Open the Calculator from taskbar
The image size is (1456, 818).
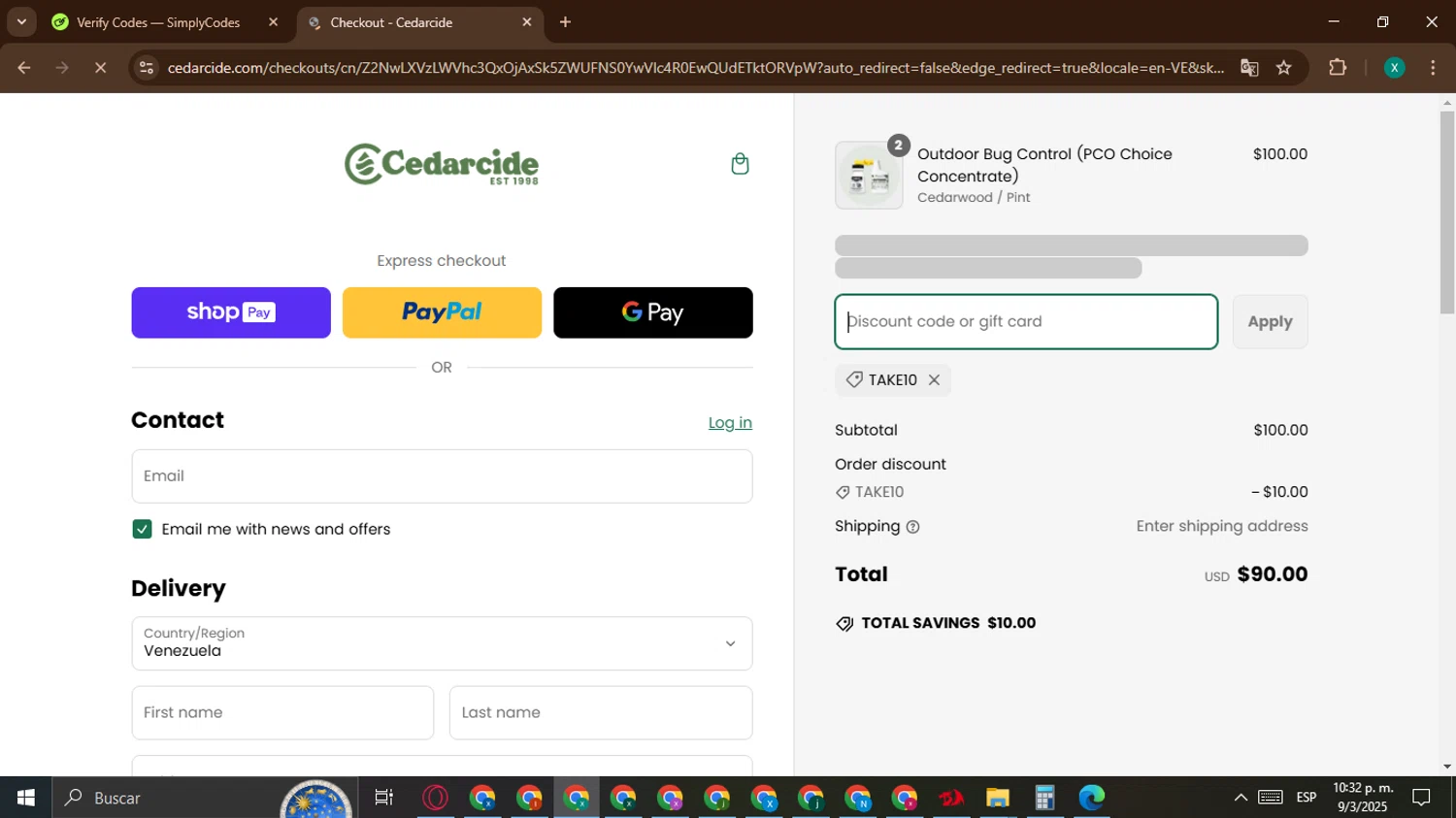(1044, 798)
